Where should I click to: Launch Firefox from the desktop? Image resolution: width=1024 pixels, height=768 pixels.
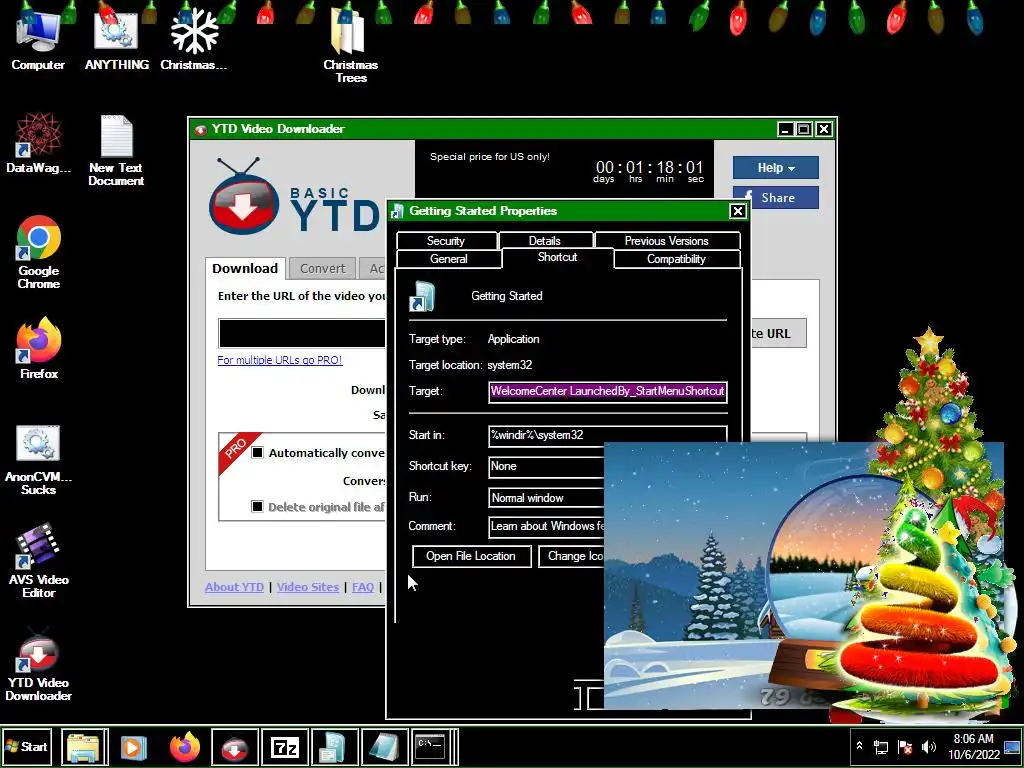pos(39,349)
